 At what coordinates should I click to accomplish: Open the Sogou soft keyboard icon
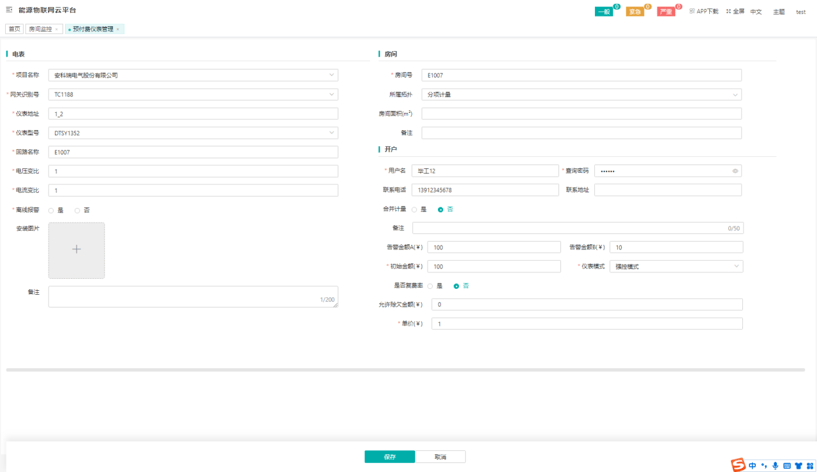click(x=787, y=466)
